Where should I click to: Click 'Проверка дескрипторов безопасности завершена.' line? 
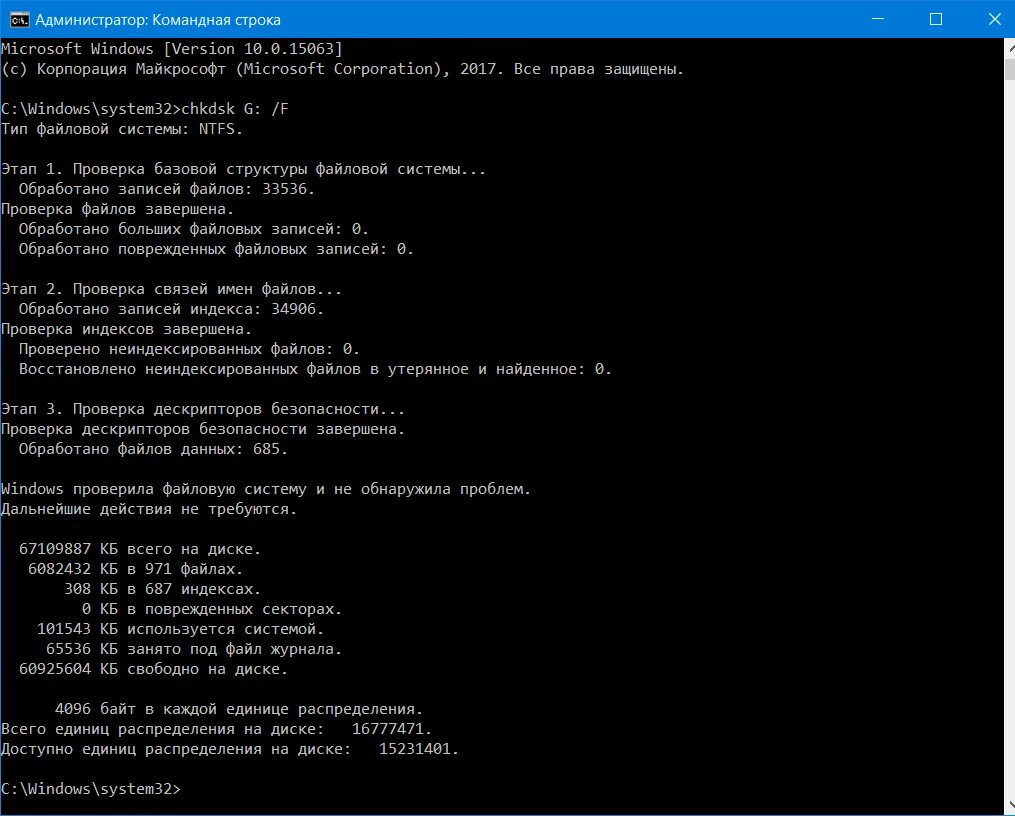(203, 429)
